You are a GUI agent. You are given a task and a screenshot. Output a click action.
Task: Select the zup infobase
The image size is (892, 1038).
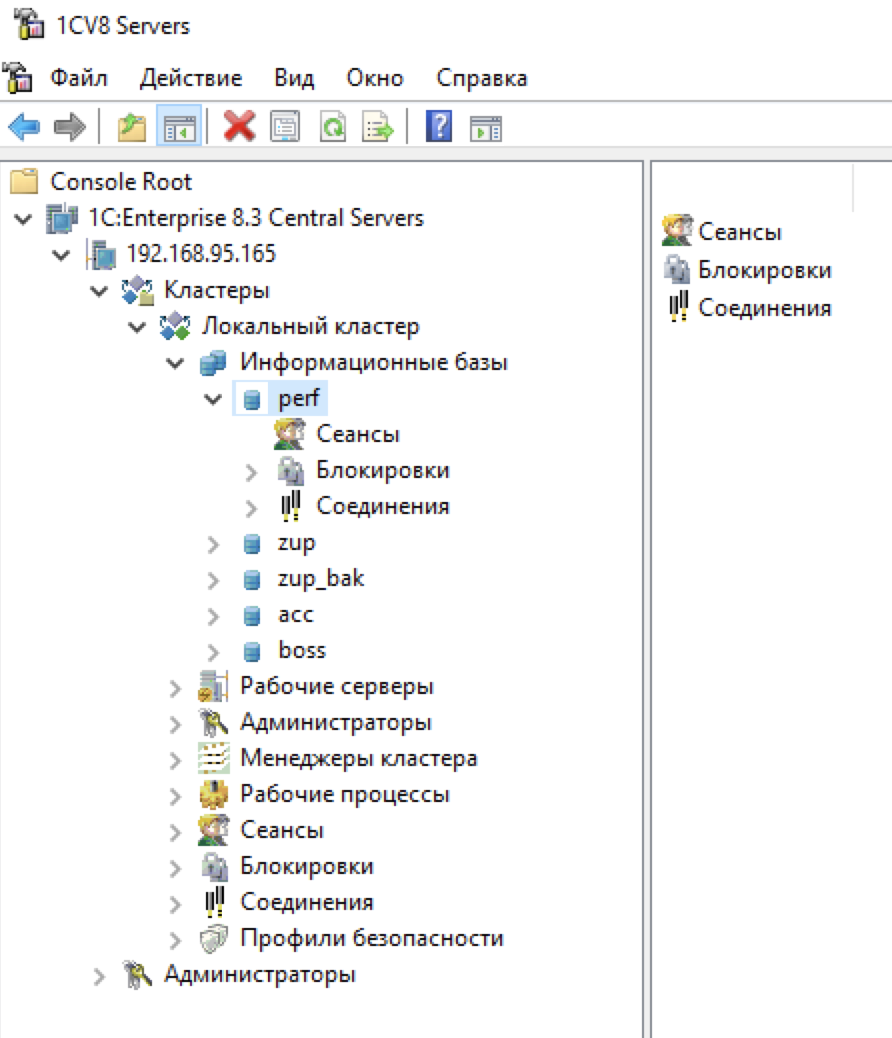point(297,543)
